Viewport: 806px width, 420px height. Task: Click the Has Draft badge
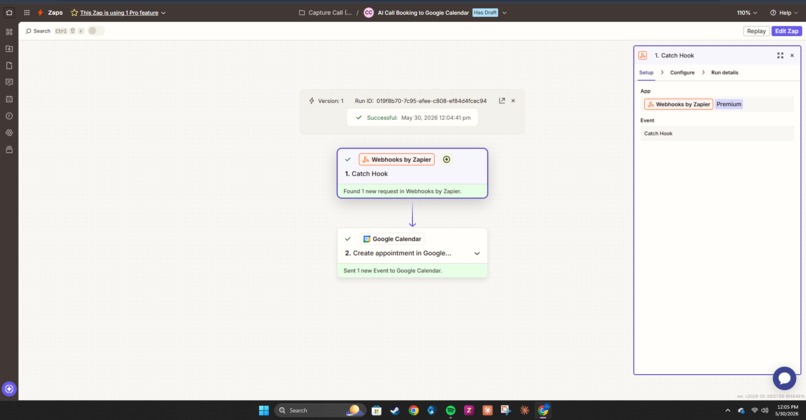click(485, 13)
